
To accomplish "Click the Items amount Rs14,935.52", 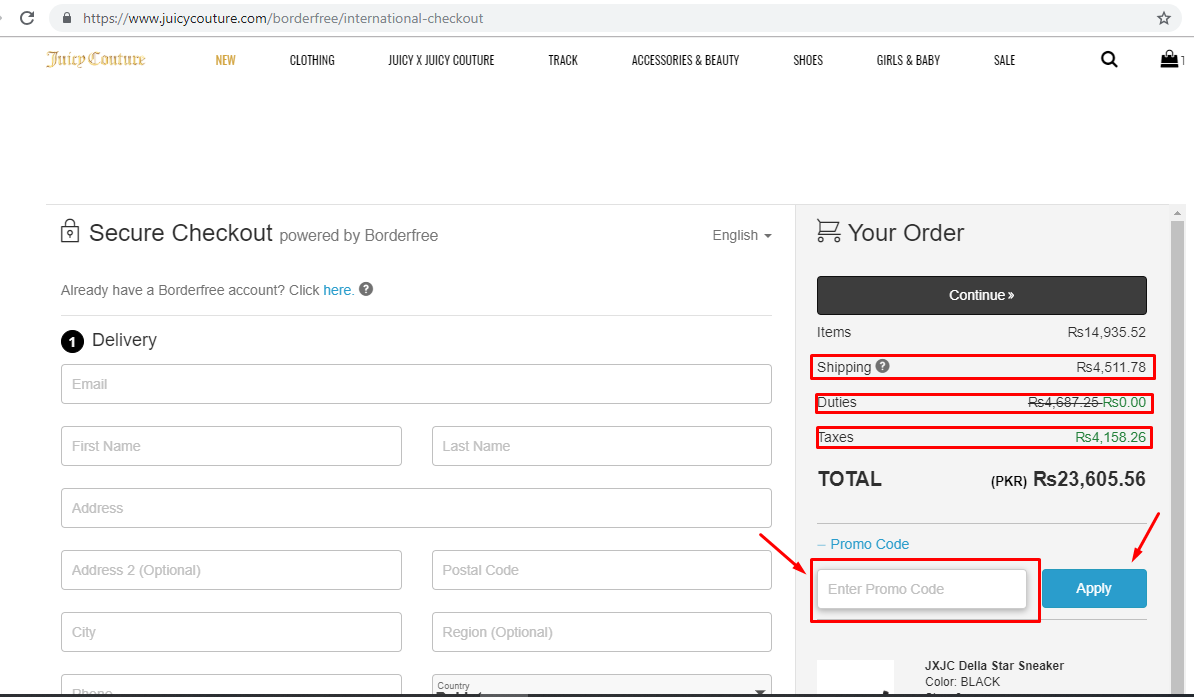I will tap(1106, 332).
